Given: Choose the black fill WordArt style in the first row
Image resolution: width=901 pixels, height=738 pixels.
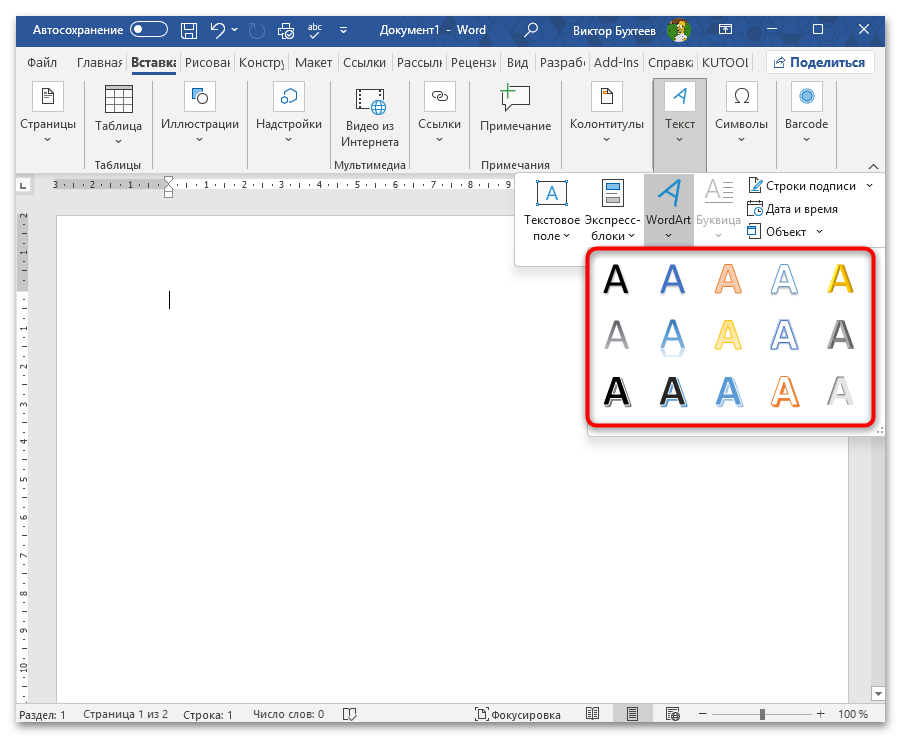Looking at the screenshot, I should pos(616,279).
